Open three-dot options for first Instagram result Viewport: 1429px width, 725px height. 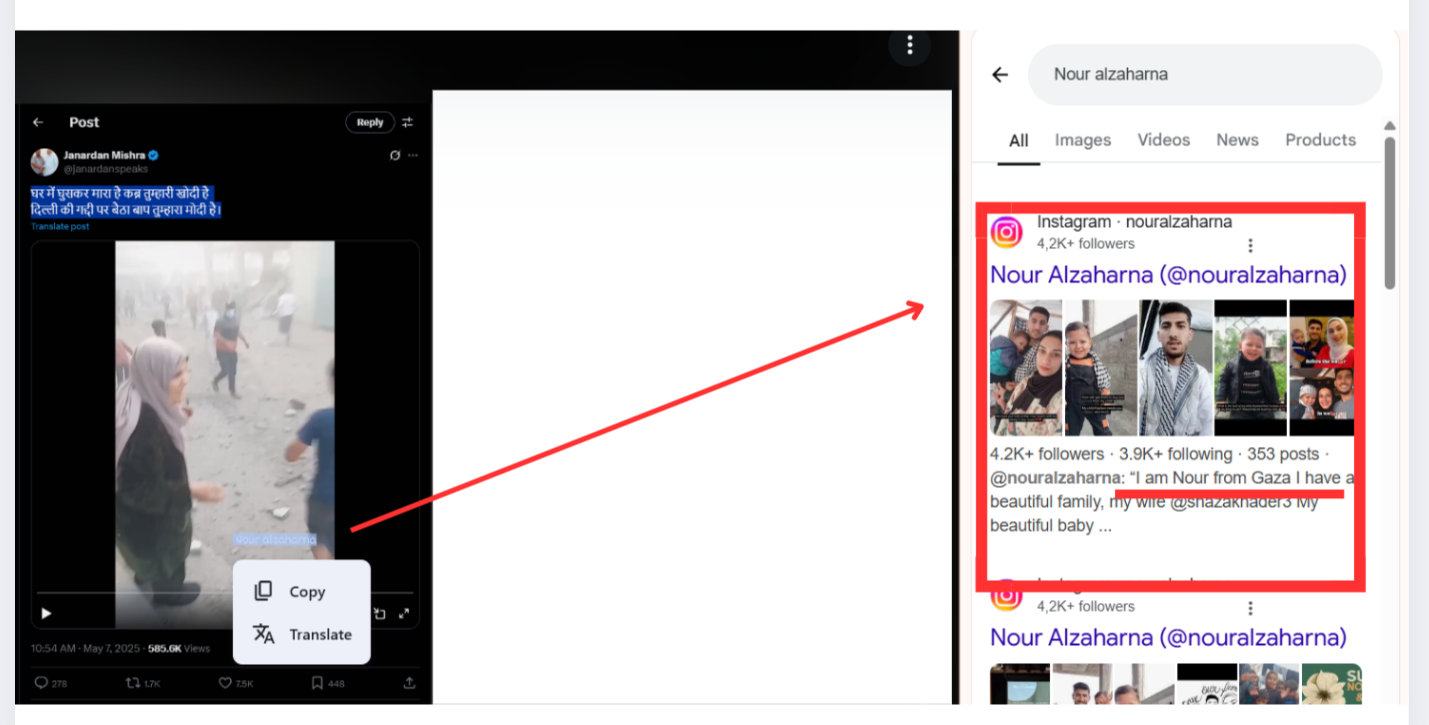[1250, 245]
